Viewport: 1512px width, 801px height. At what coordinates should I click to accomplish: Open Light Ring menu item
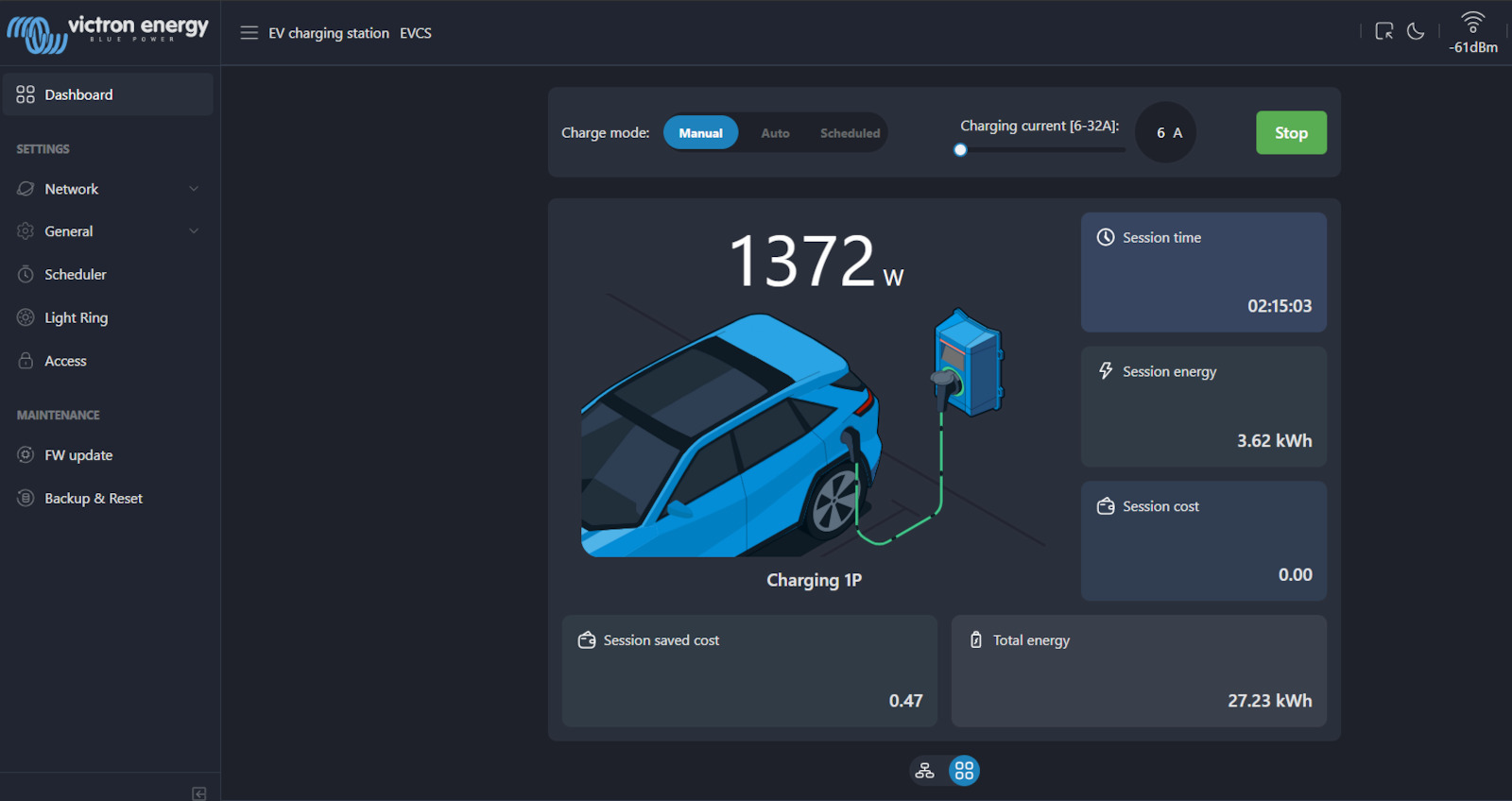coord(108,317)
